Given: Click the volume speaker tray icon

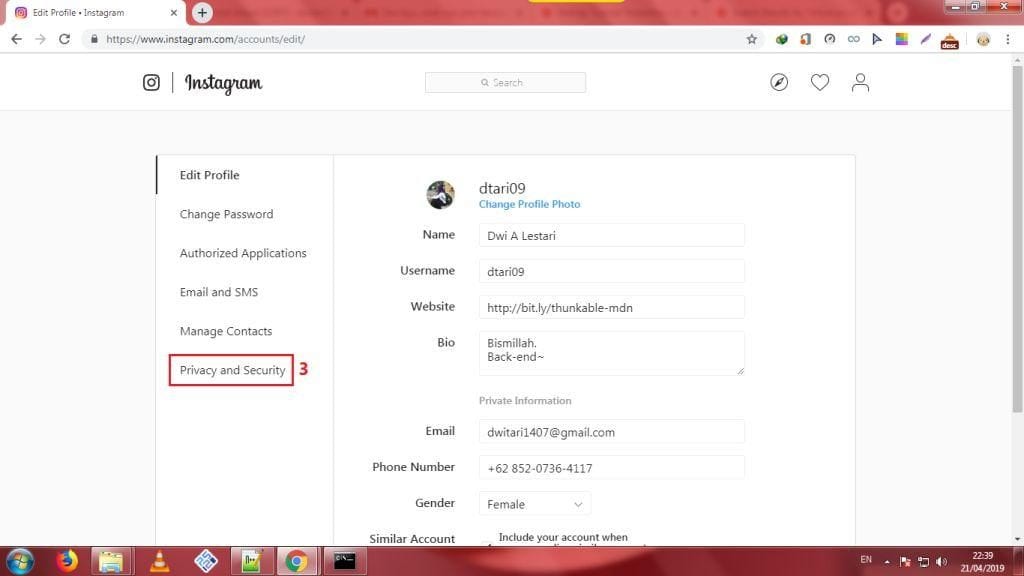Looking at the screenshot, I should pos(941,562).
